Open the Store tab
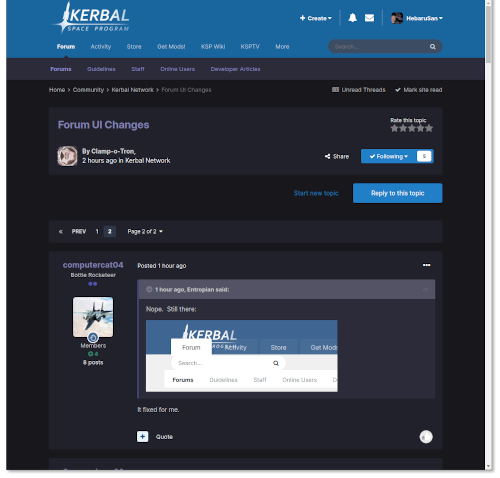The image size is (500, 478). pos(134,47)
